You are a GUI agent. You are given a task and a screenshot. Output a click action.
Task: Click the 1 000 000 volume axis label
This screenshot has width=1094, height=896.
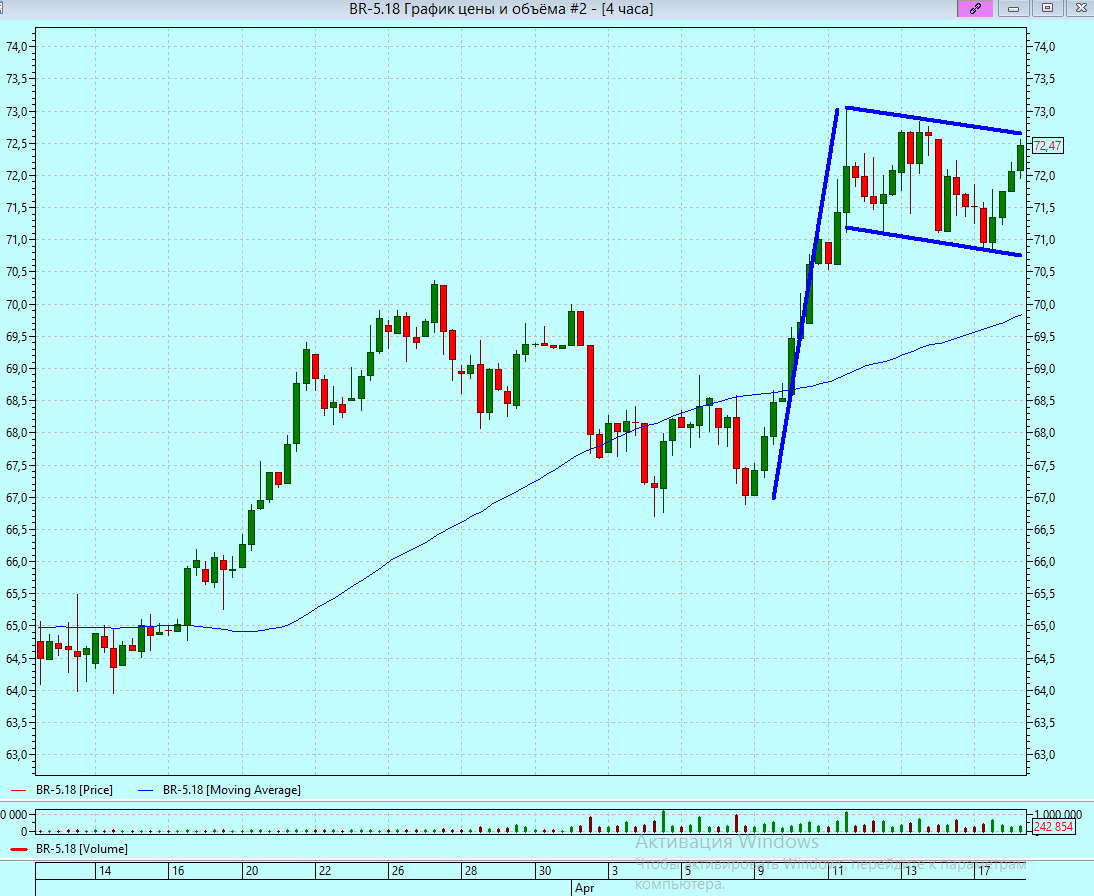(x=1058, y=814)
